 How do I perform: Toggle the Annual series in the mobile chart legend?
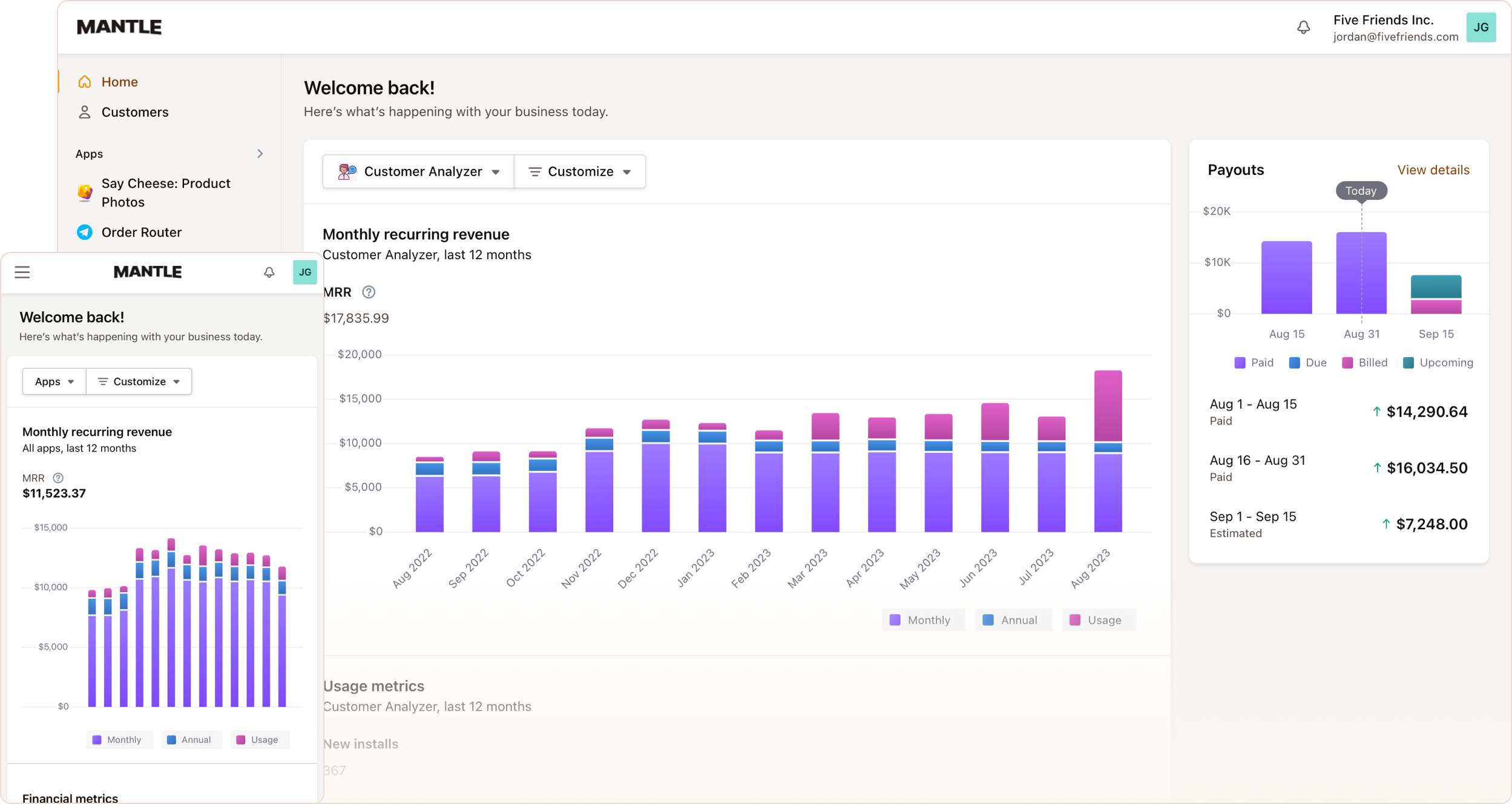click(x=191, y=739)
